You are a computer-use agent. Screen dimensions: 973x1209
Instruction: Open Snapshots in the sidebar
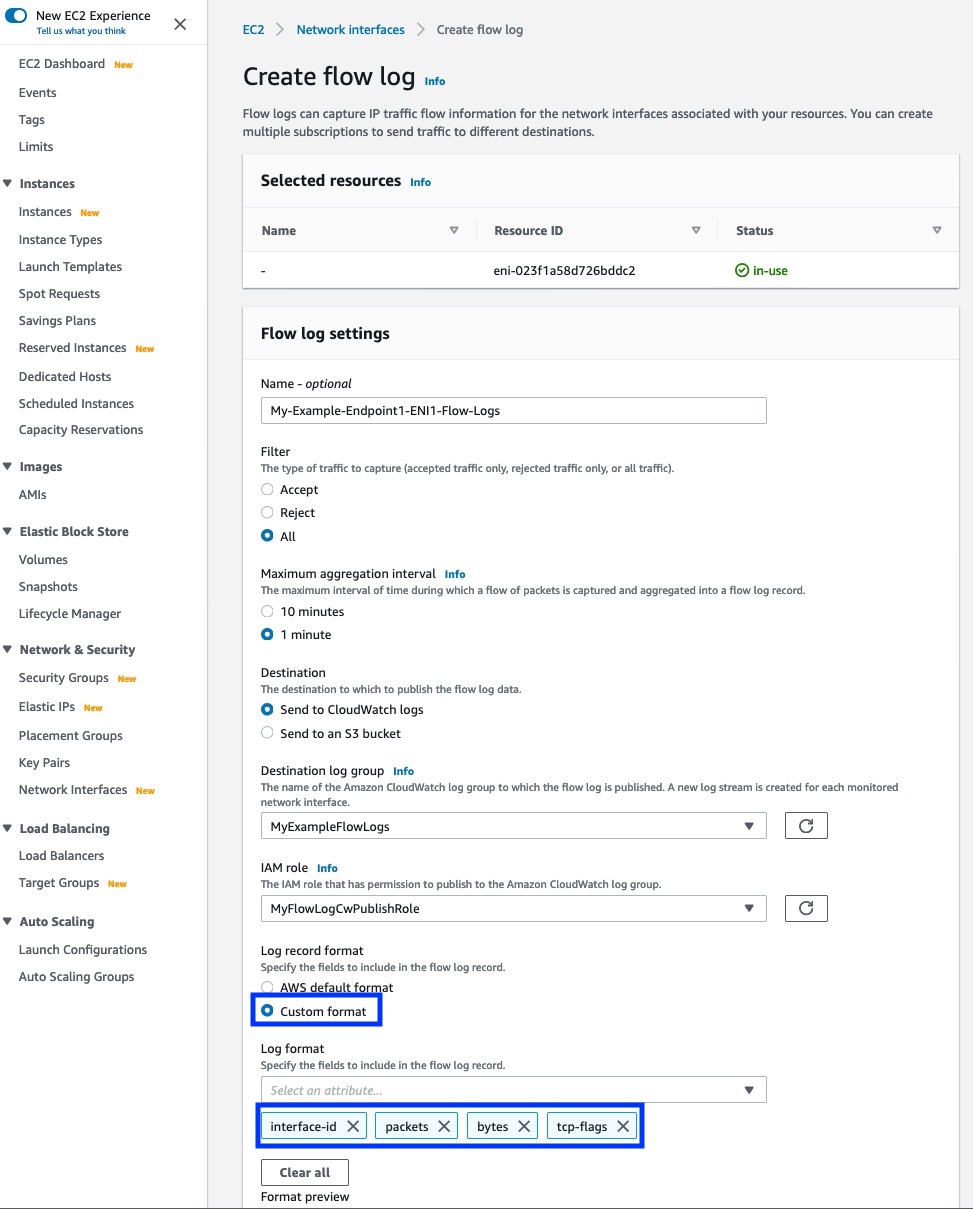tap(48, 587)
